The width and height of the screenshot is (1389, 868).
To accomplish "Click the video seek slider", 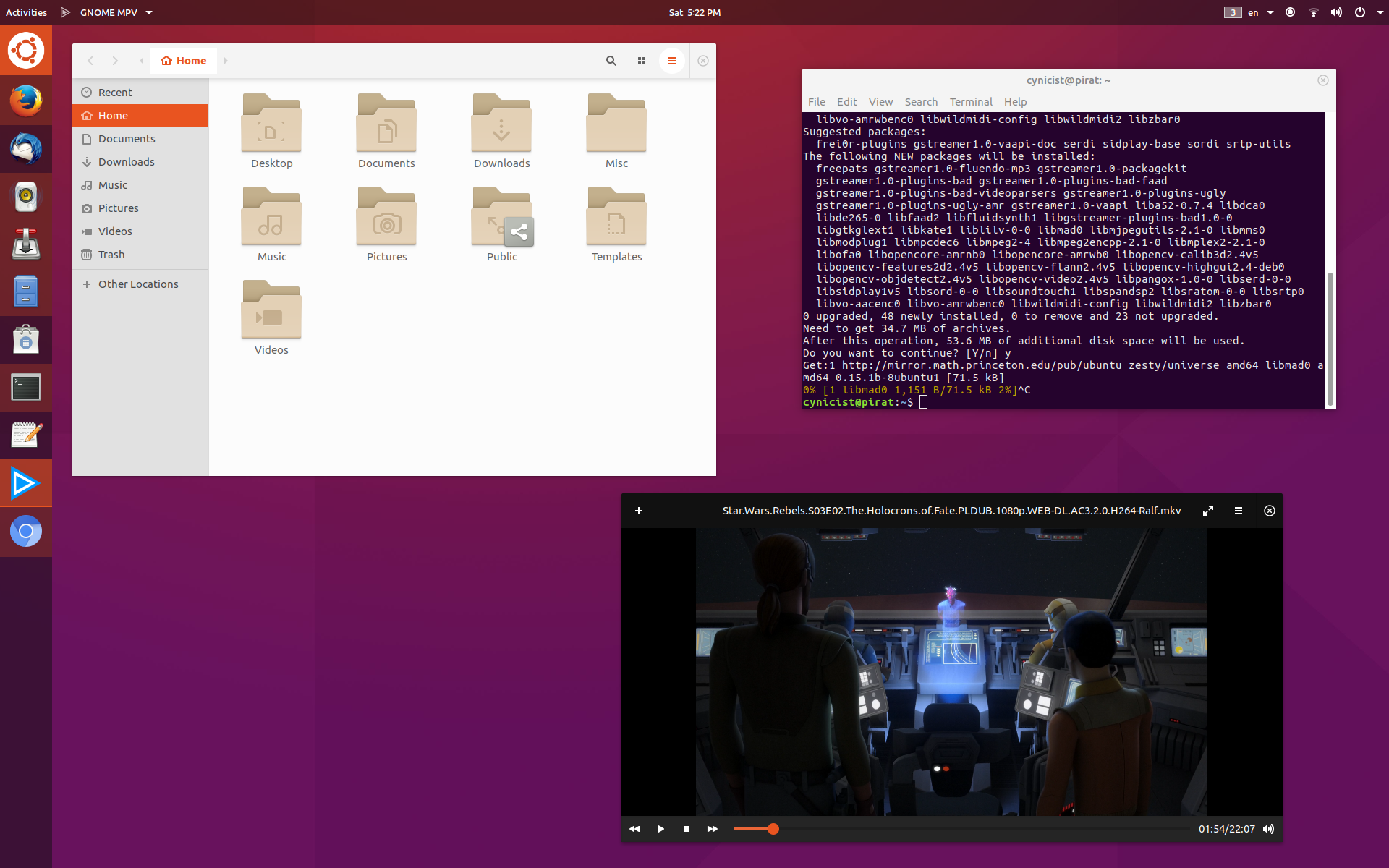I will point(774,829).
